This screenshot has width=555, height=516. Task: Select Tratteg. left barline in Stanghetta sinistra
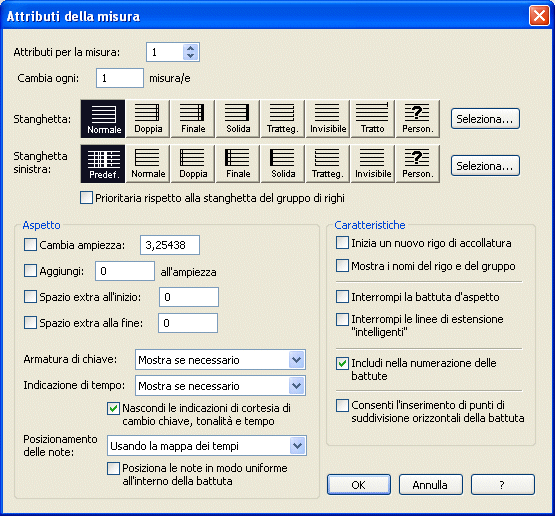pos(328,164)
